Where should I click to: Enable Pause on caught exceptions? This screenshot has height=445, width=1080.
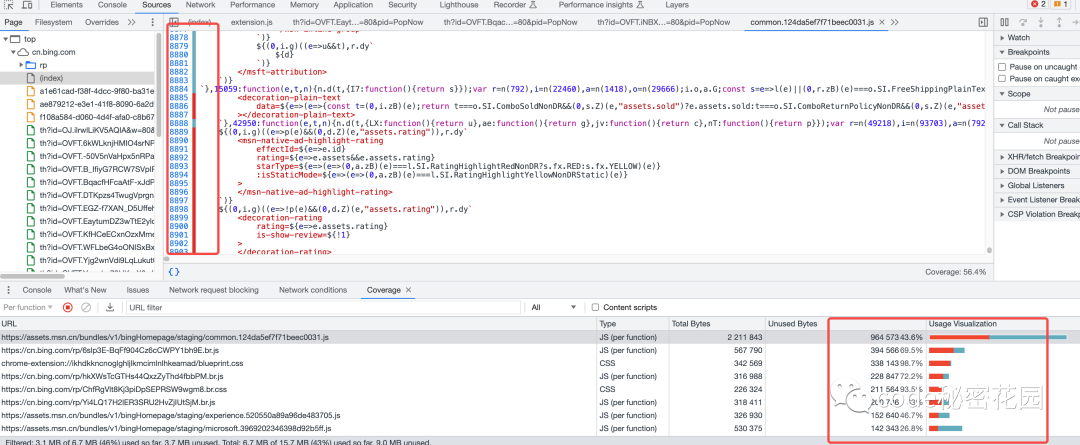pos(1002,79)
